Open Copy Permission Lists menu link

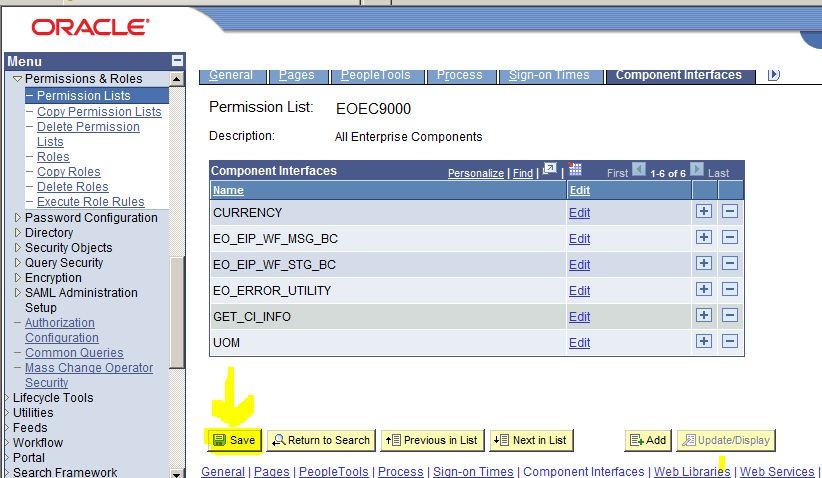[99, 112]
